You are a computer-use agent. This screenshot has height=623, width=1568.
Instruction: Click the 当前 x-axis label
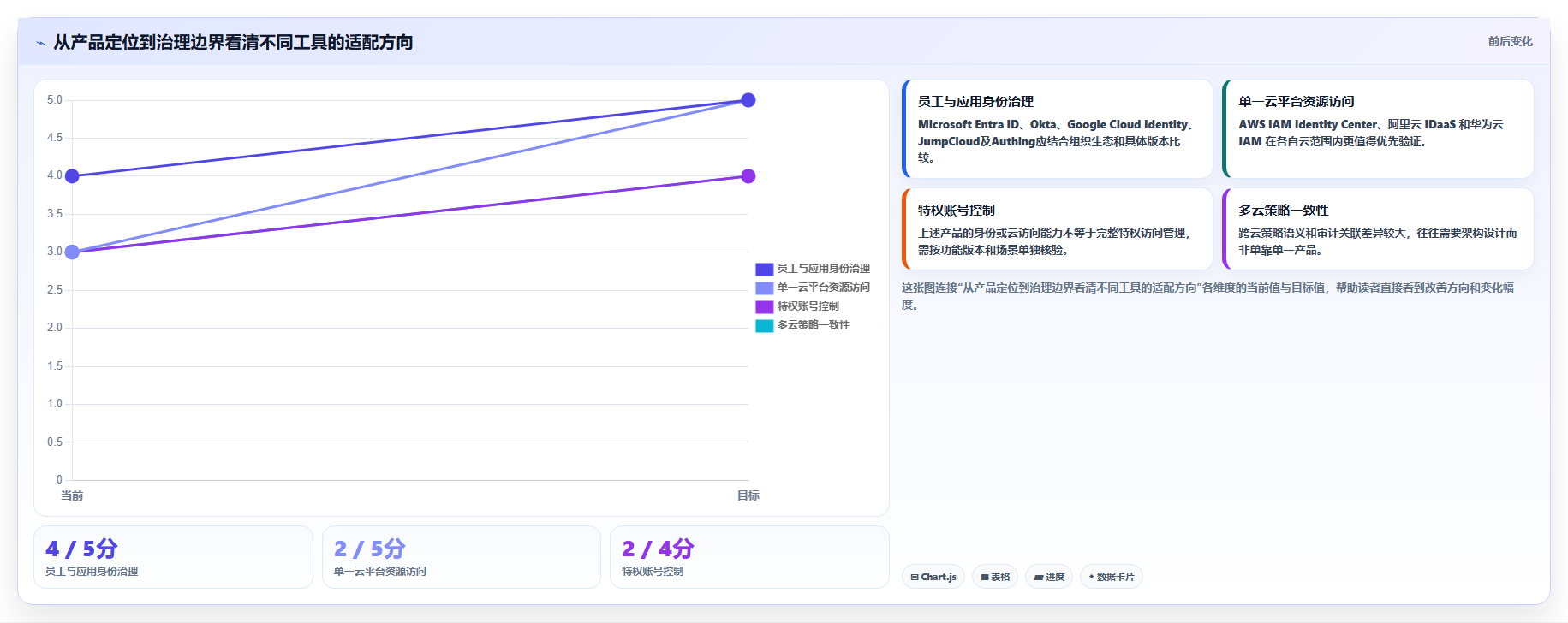[72, 495]
